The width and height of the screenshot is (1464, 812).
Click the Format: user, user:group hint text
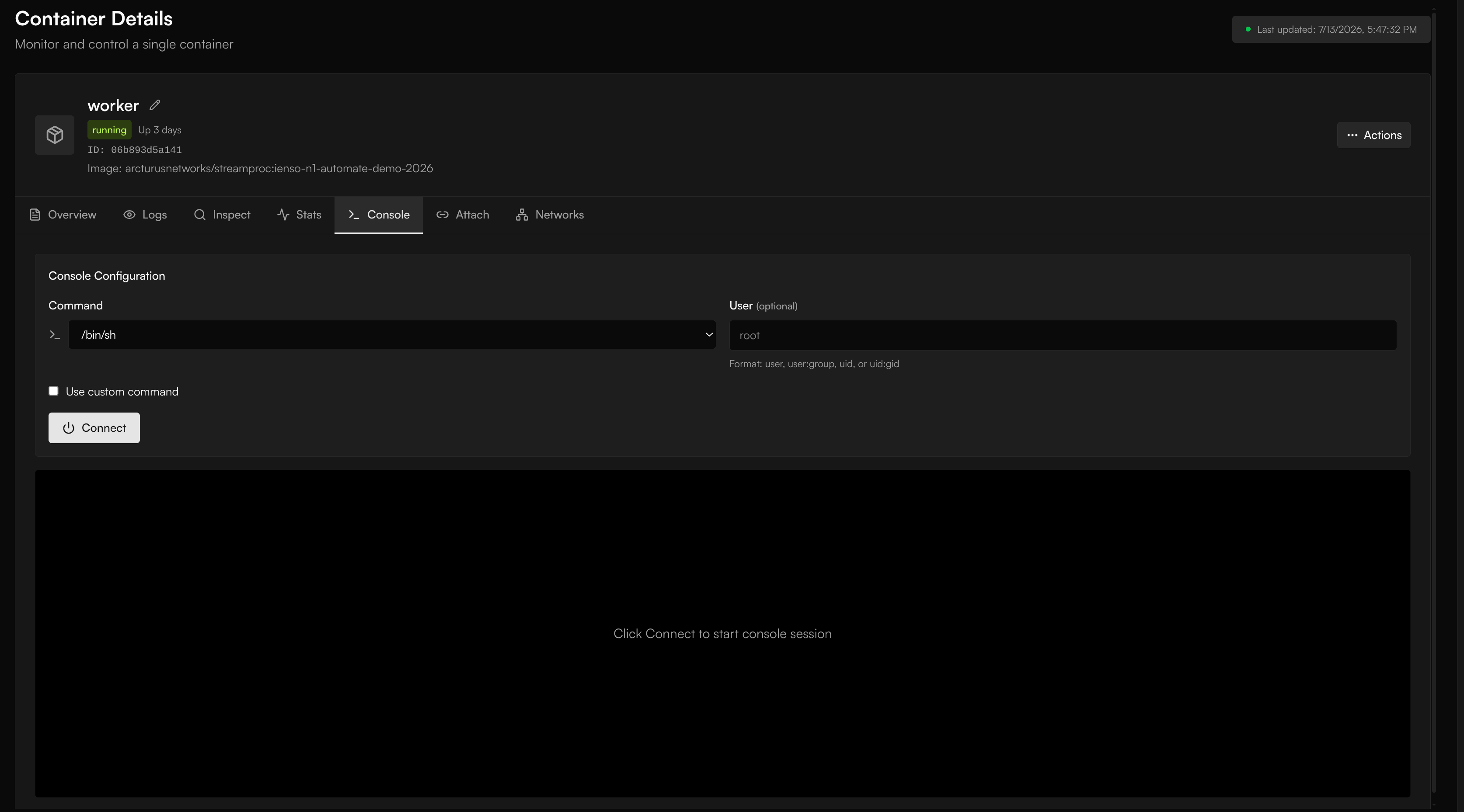(x=814, y=364)
